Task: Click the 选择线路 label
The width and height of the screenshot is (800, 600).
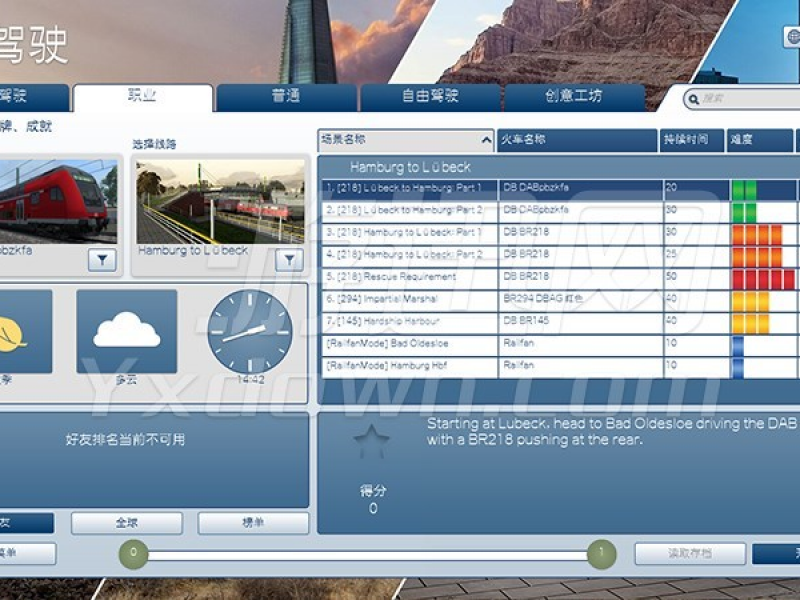Action: pos(155,144)
